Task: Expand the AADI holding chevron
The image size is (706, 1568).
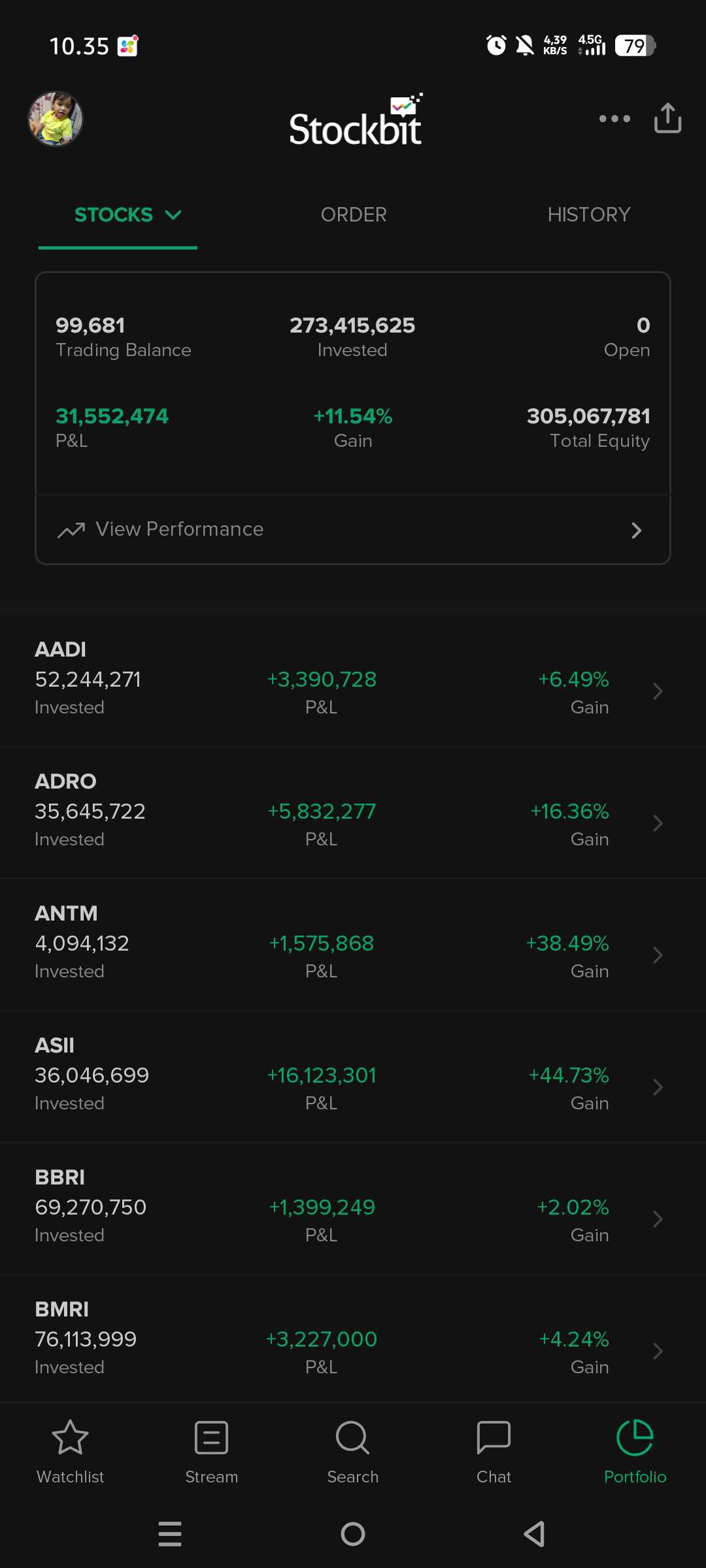Action: 658,691
